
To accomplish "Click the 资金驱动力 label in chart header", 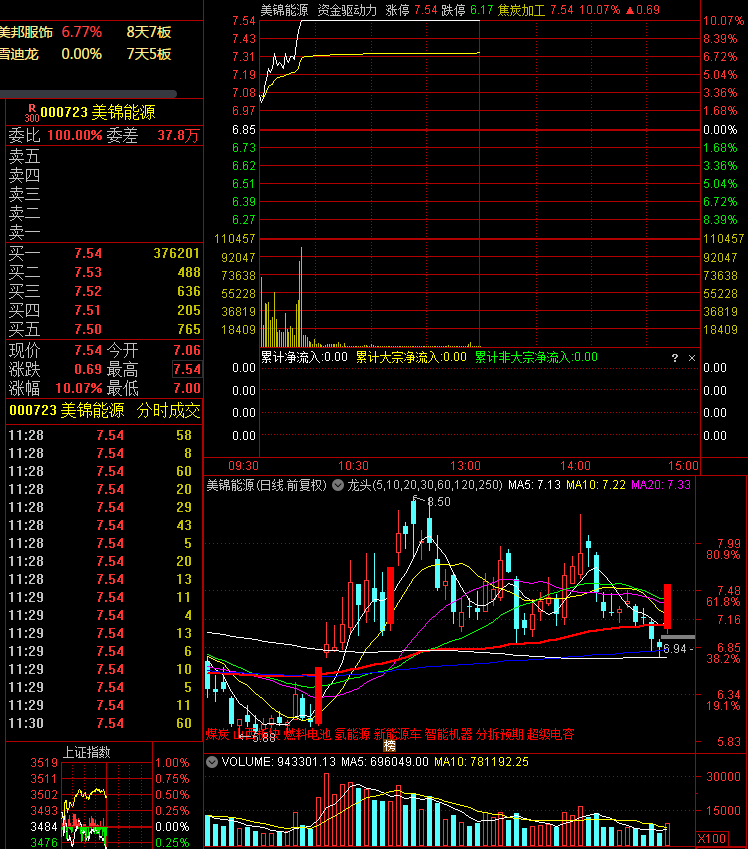I will pos(347,10).
